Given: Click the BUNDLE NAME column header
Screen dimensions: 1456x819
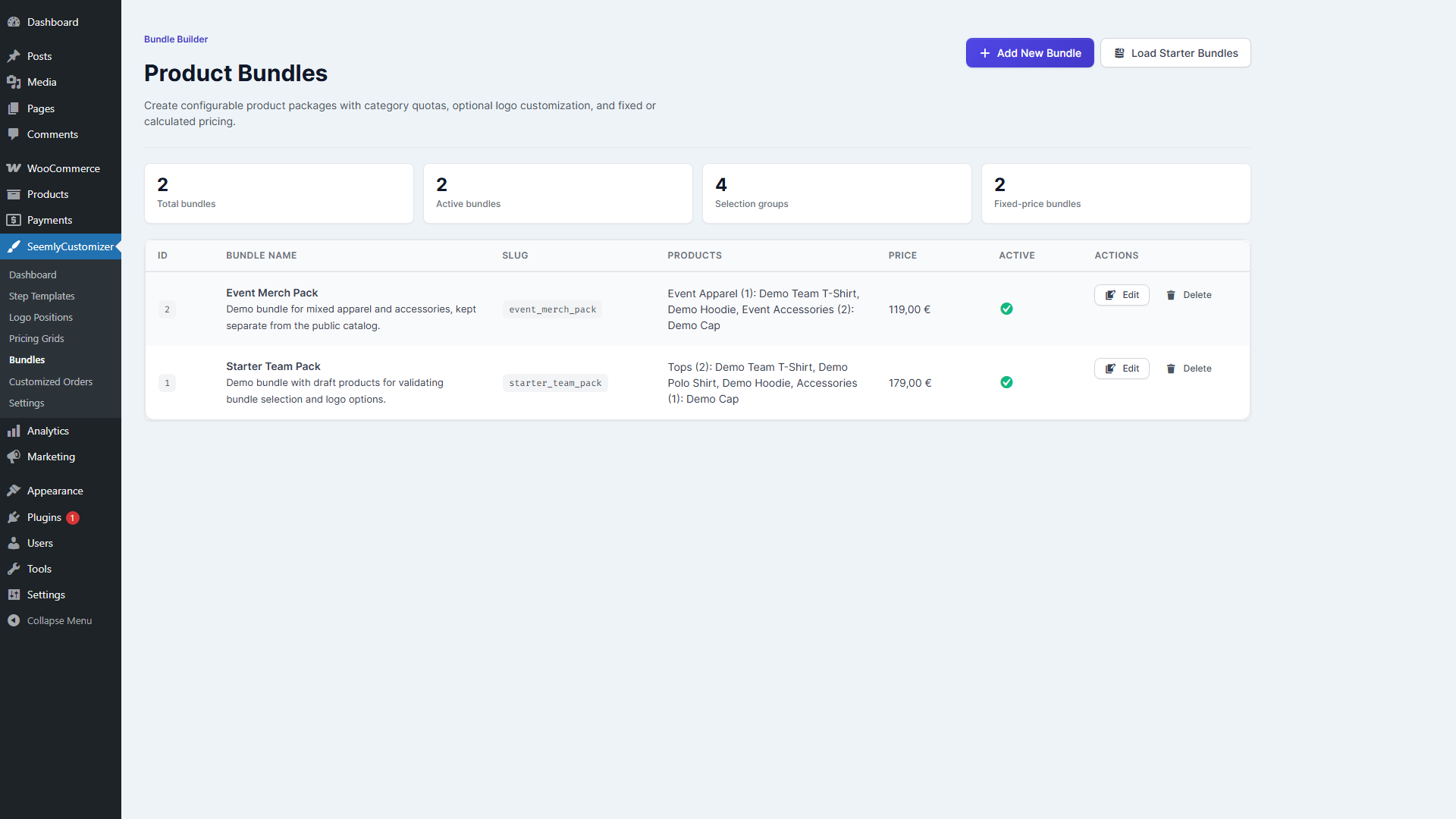Looking at the screenshot, I should [262, 256].
